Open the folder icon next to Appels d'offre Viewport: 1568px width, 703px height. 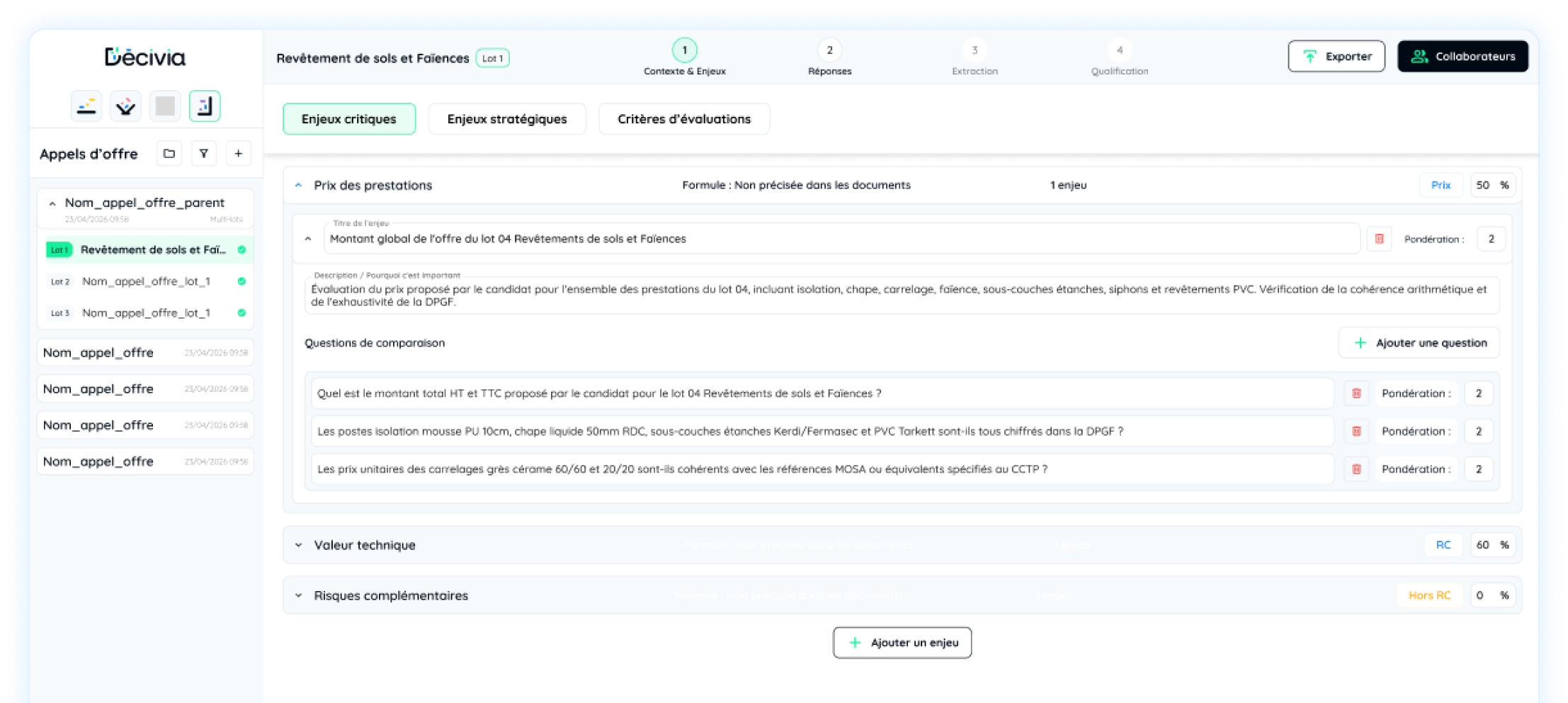tap(169, 154)
